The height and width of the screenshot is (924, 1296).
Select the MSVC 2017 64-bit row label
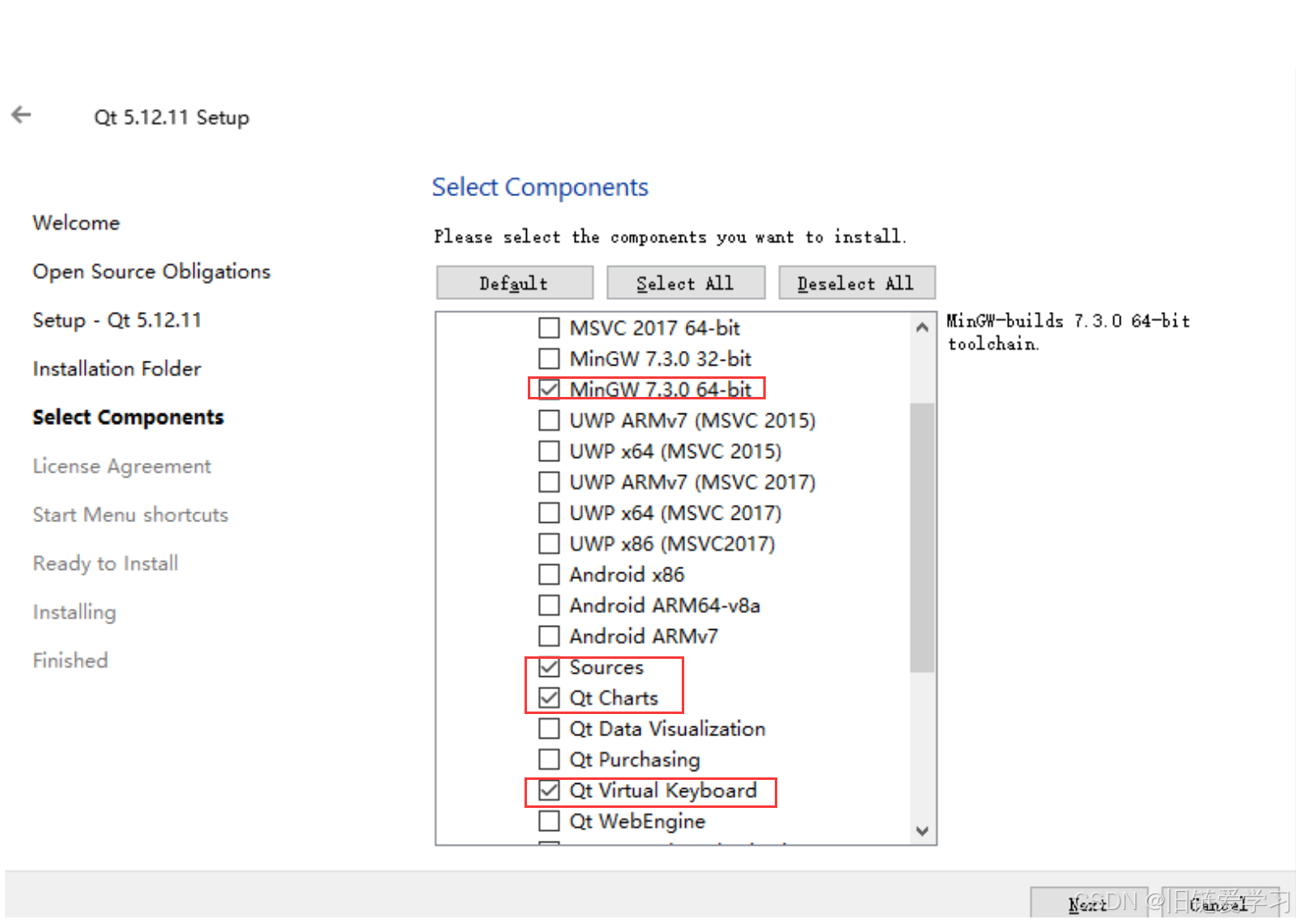pos(655,328)
